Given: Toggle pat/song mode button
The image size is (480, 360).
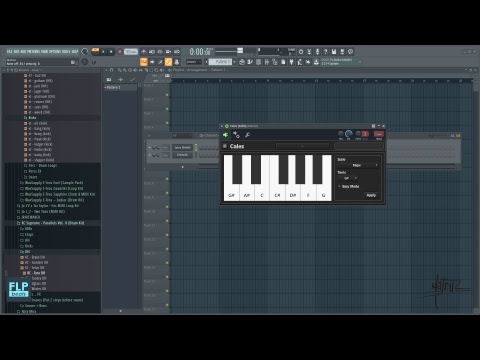Looking at the screenshot, I should pos(95,51).
